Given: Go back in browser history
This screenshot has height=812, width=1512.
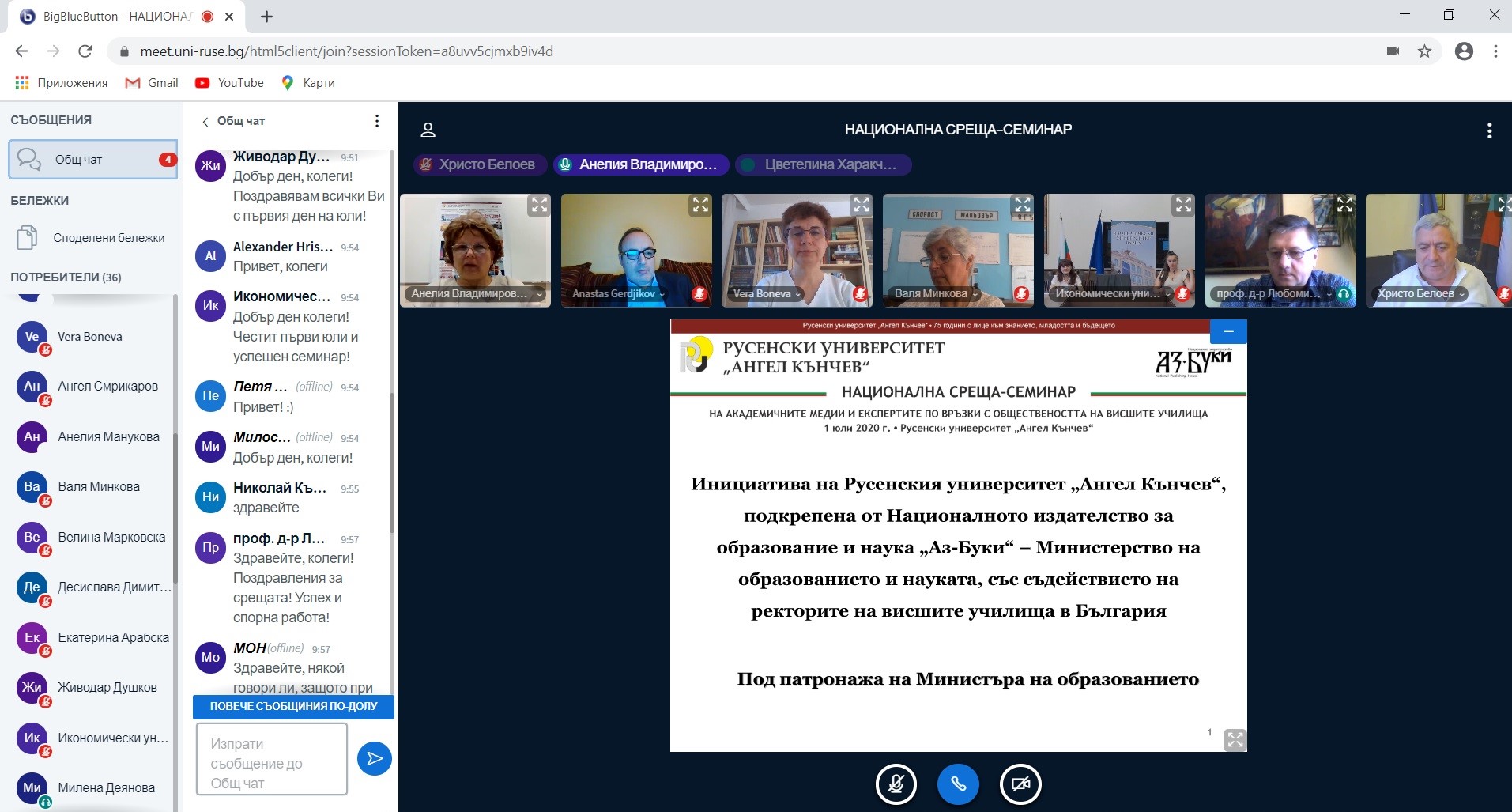Looking at the screenshot, I should 21,51.
